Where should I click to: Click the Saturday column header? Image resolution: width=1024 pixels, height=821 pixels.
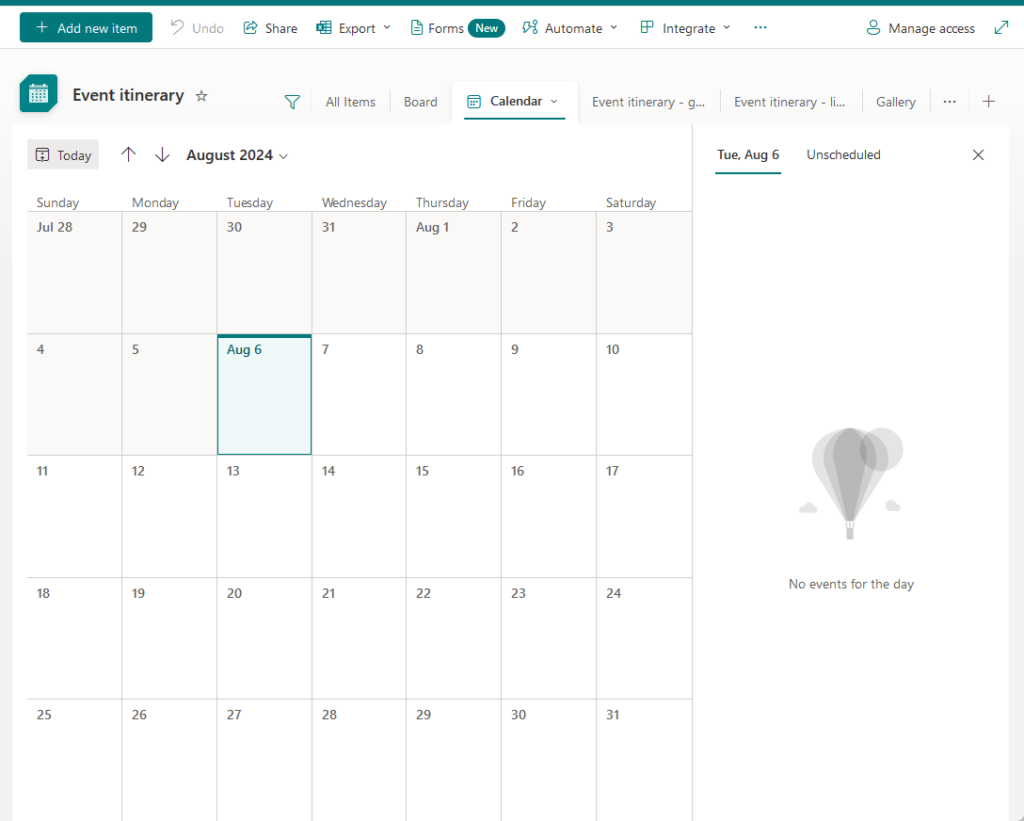630,202
